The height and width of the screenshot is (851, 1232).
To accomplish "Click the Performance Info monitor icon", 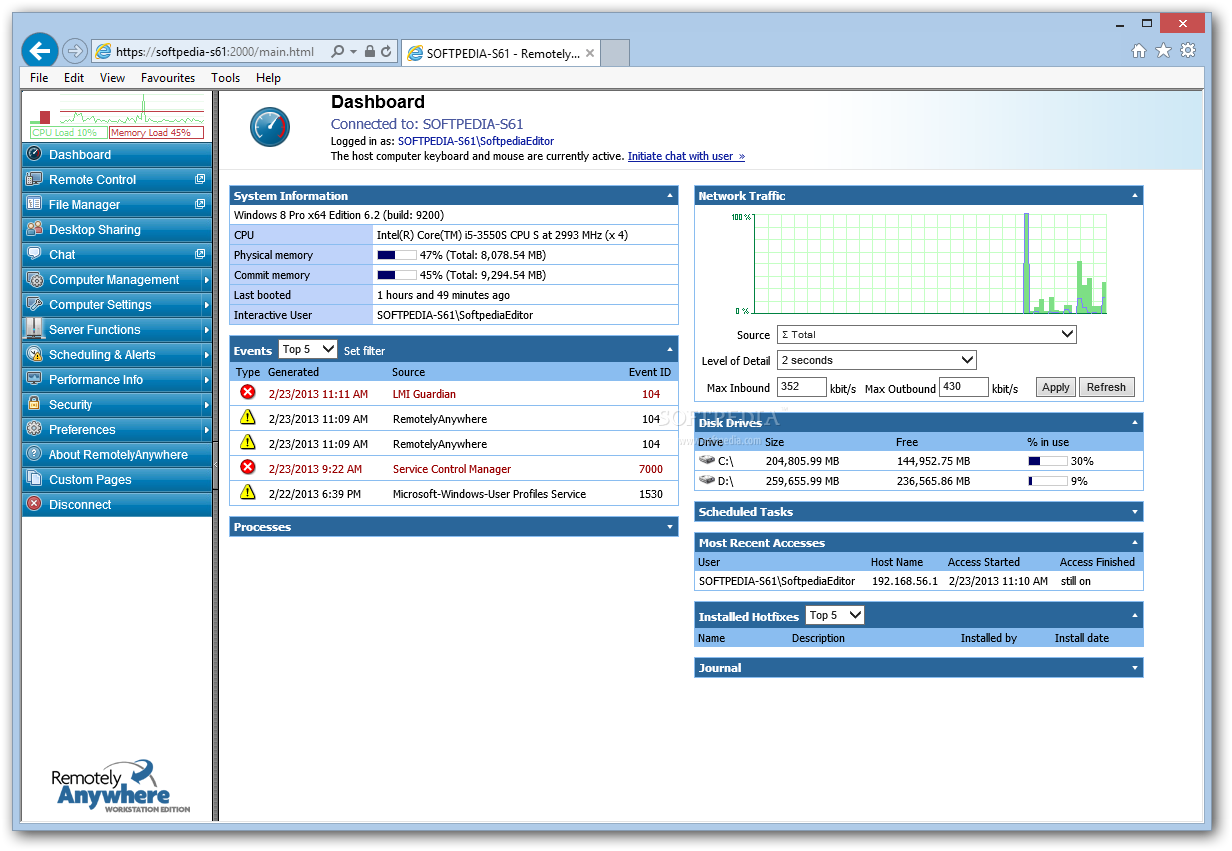I will pos(35,380).
